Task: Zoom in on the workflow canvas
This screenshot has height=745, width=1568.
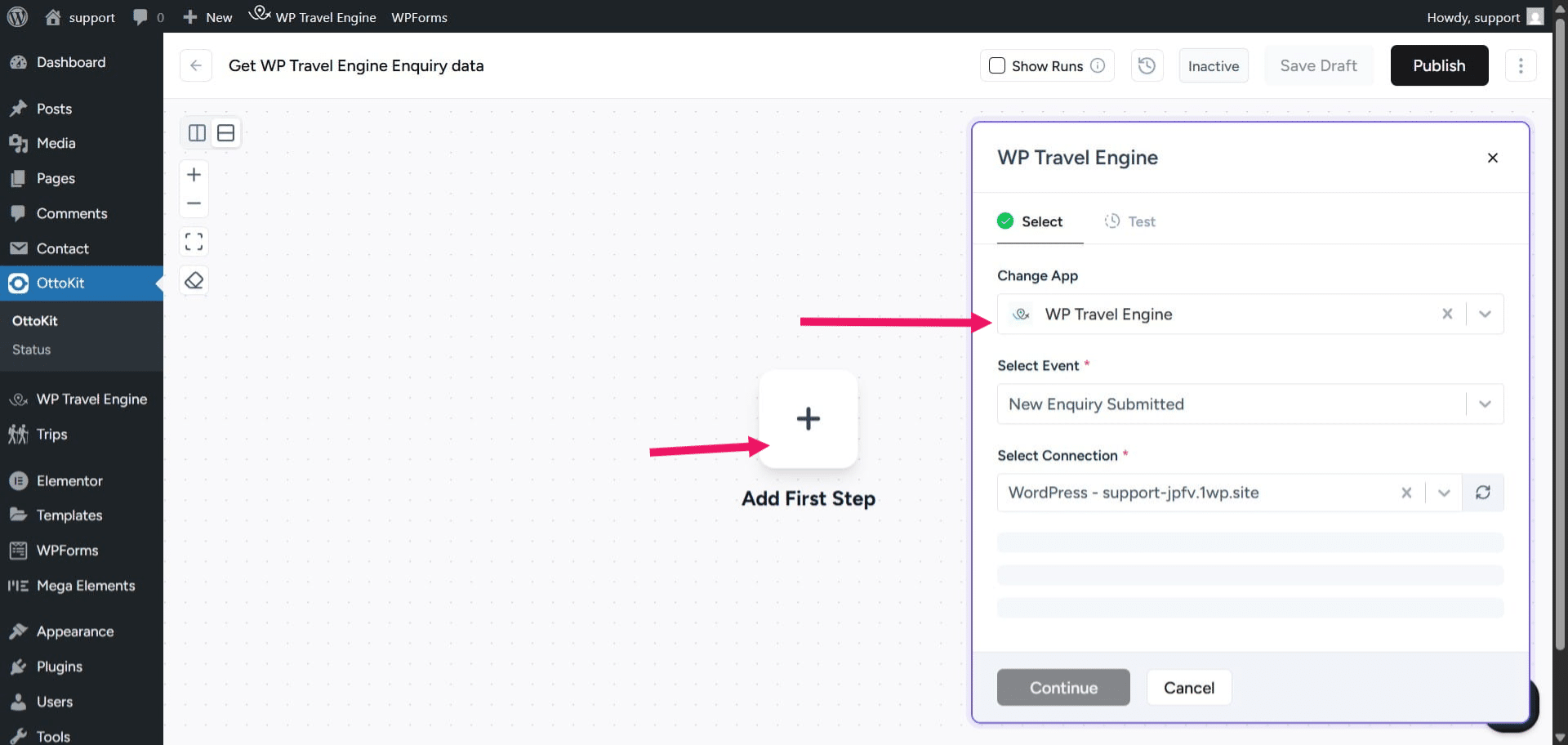Action: coord(194,174)
